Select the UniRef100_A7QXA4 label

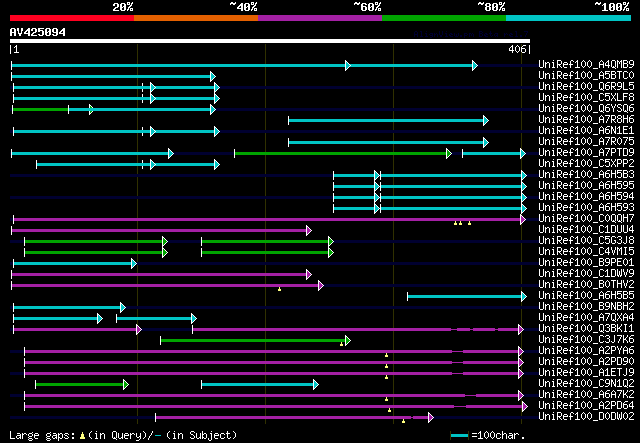pos(586,318)
